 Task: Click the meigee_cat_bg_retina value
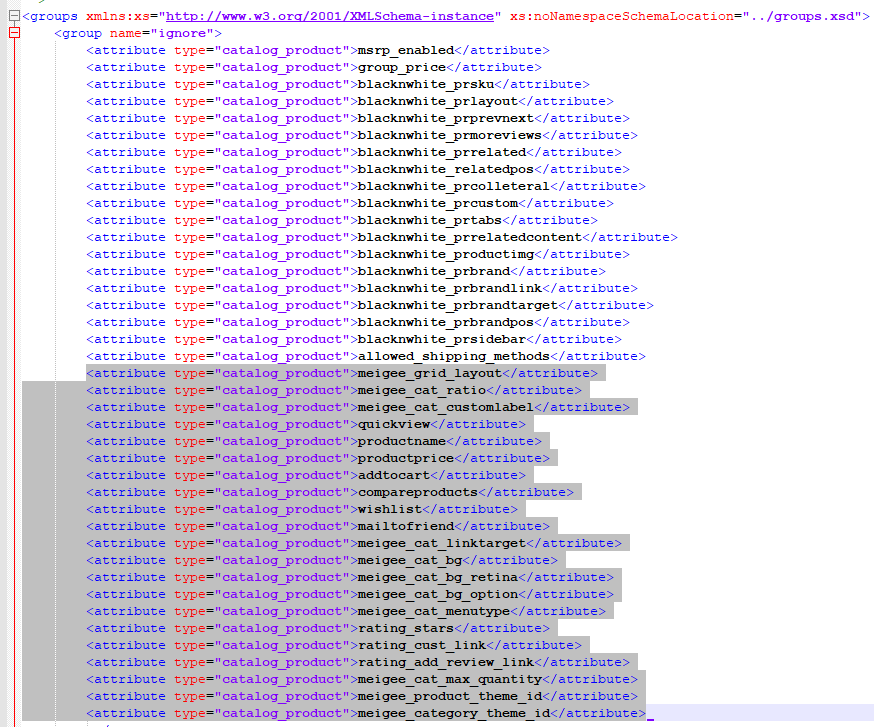tap(438, 578)
